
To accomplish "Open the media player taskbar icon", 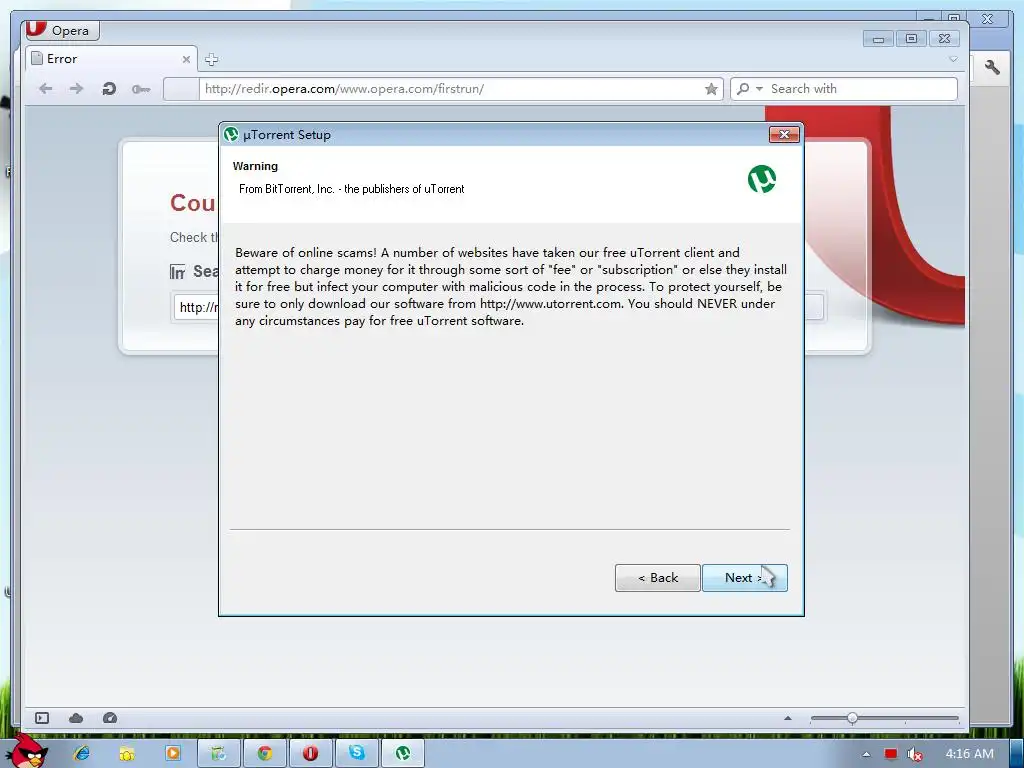I will click(172, 753).
